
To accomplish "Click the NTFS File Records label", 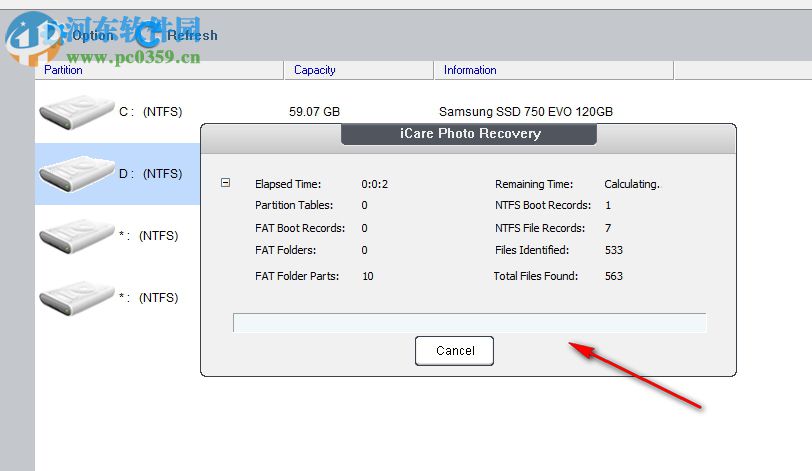I will point(540,228).
